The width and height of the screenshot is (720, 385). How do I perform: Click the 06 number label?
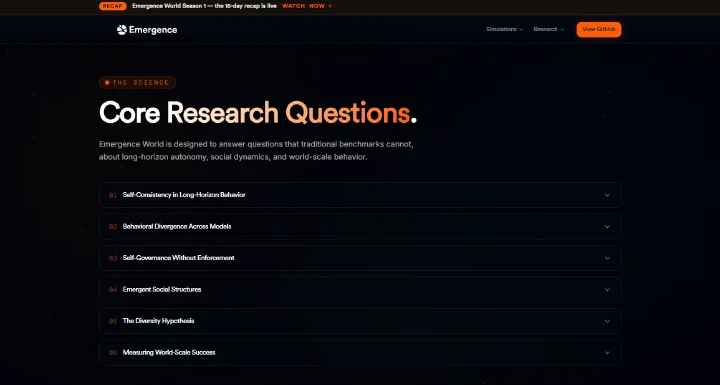coord(113,353)
